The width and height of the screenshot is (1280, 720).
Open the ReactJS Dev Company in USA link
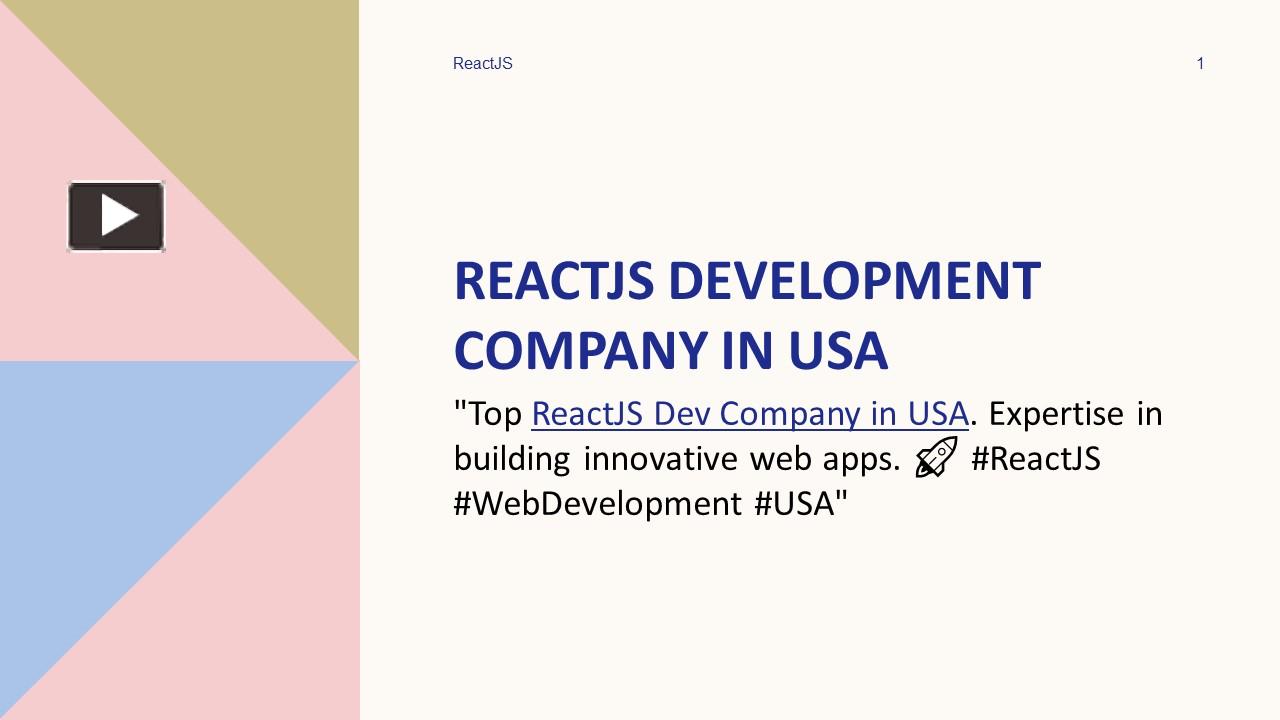[749, 413]
